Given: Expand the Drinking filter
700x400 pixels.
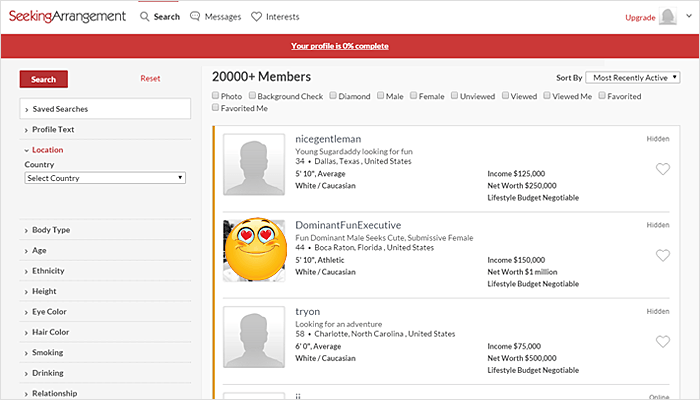Looking at the screenshot, I should (105, 373).
